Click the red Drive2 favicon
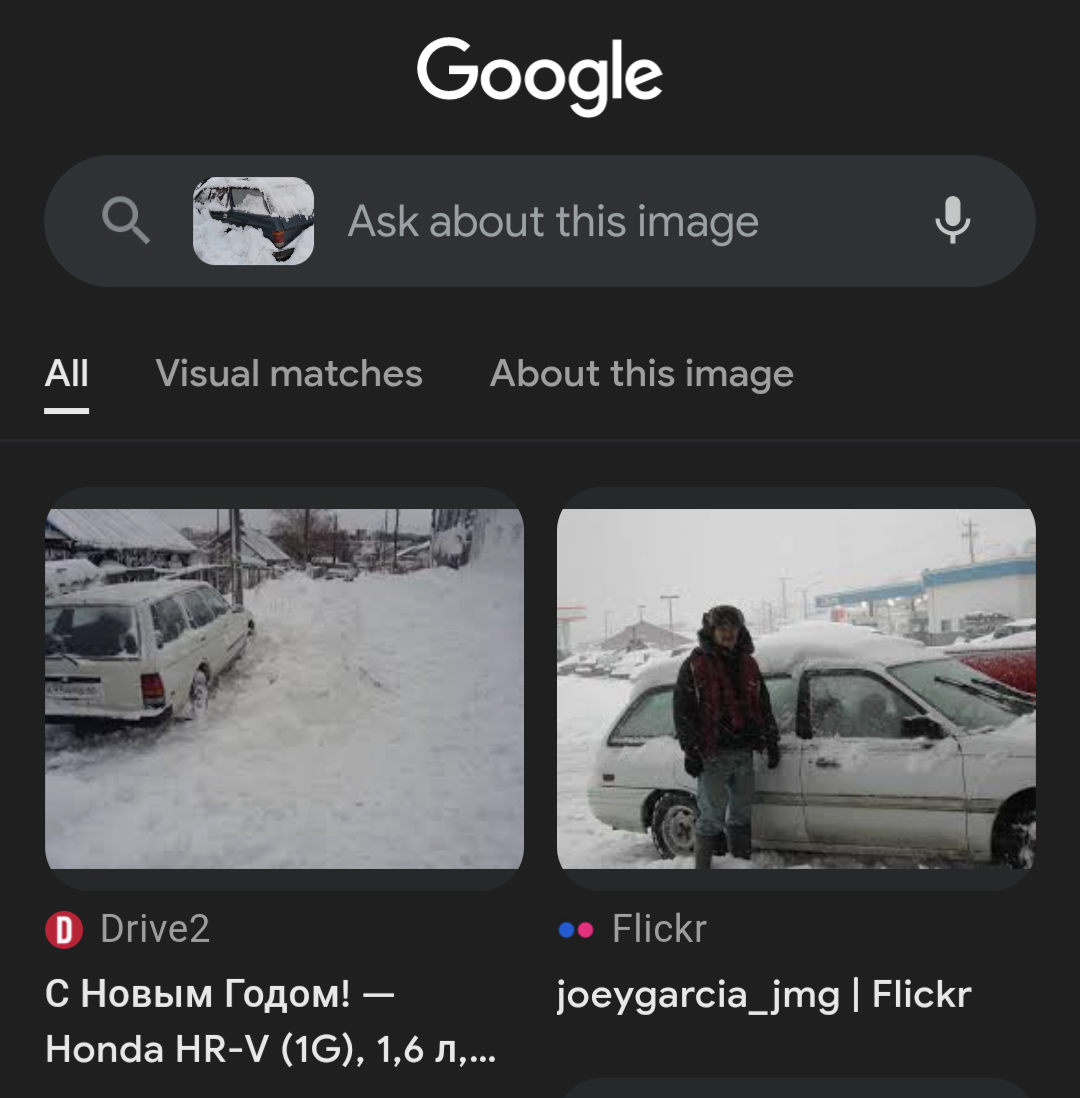 pos(63,930)
